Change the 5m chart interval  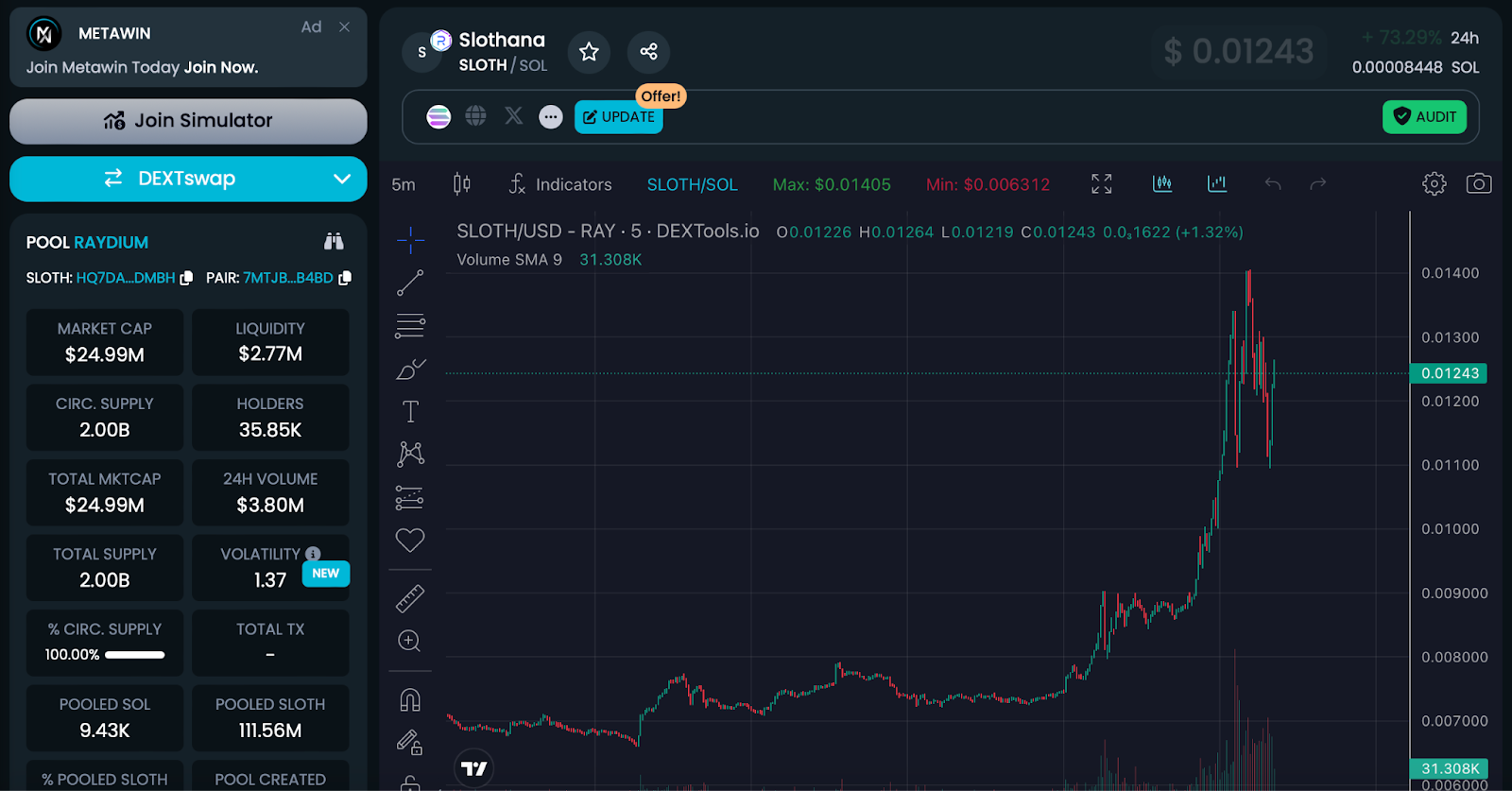pos(404,185)
